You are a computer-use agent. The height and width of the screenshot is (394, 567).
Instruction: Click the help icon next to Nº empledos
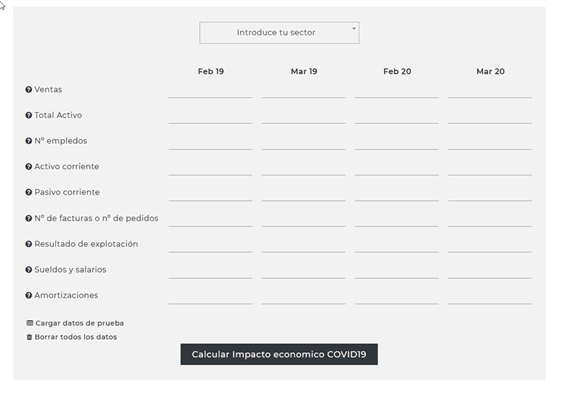pos(29,141)
